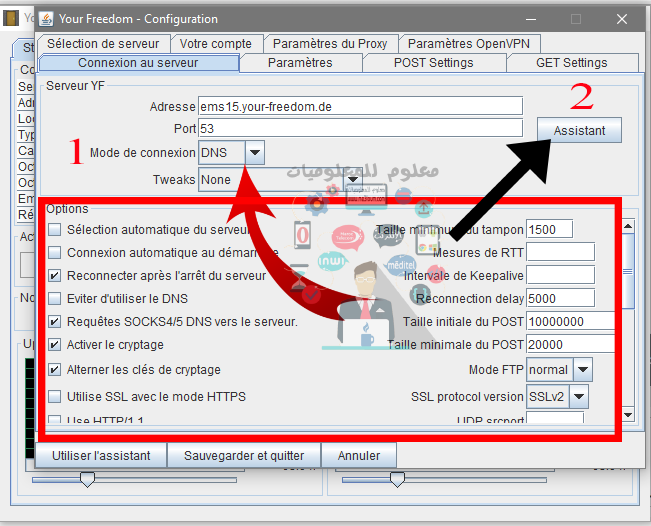Click the Taille initiale du POST field

(x=570, y=322)
